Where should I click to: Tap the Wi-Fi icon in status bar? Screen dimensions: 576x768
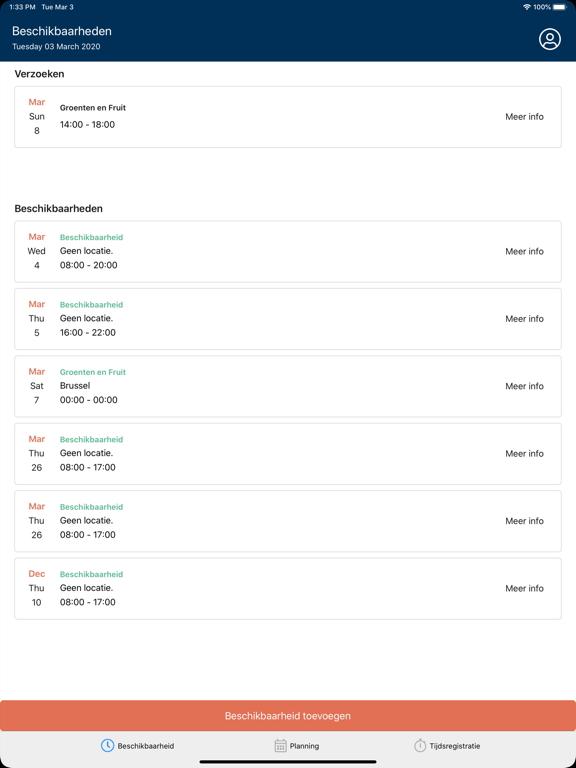[527, 7]
